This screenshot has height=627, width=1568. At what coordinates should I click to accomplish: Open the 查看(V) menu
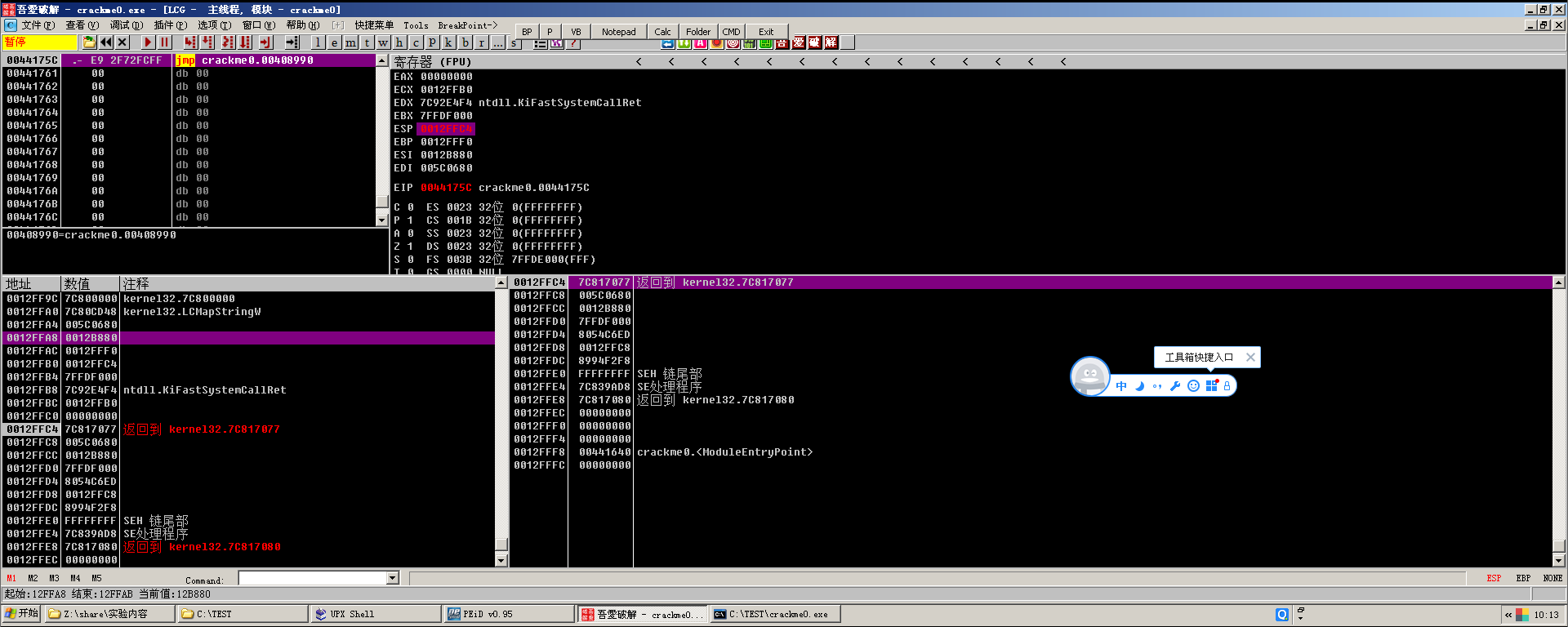pos(82,25)
